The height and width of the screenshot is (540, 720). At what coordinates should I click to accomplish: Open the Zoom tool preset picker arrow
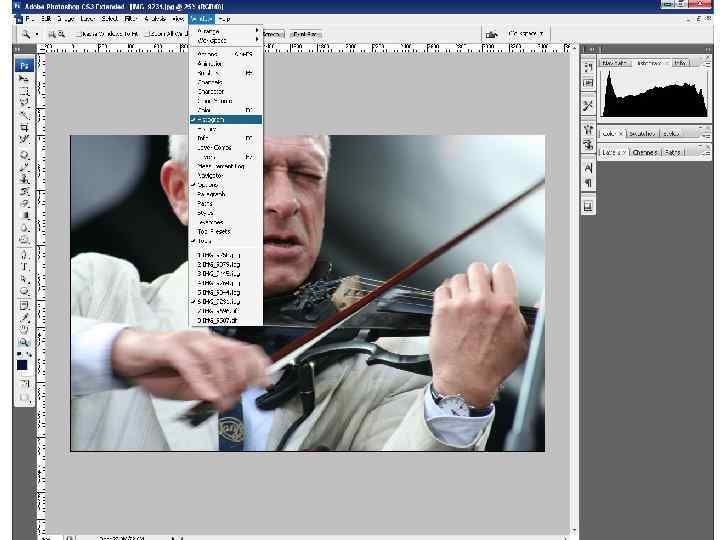click(x=37, y=34)
